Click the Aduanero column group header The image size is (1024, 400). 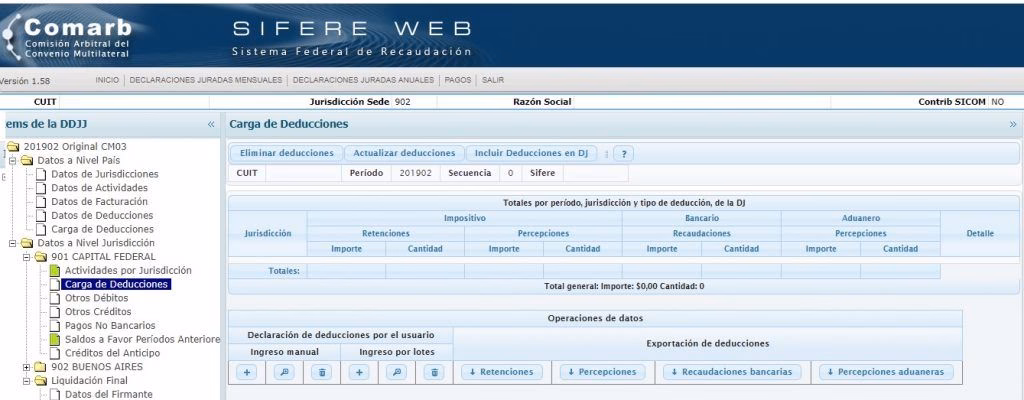(861, 218)
